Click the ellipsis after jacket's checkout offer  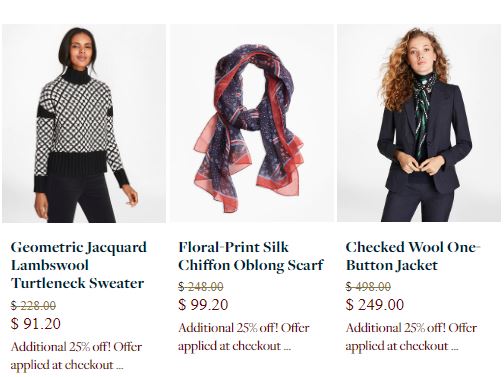[455, 347]
